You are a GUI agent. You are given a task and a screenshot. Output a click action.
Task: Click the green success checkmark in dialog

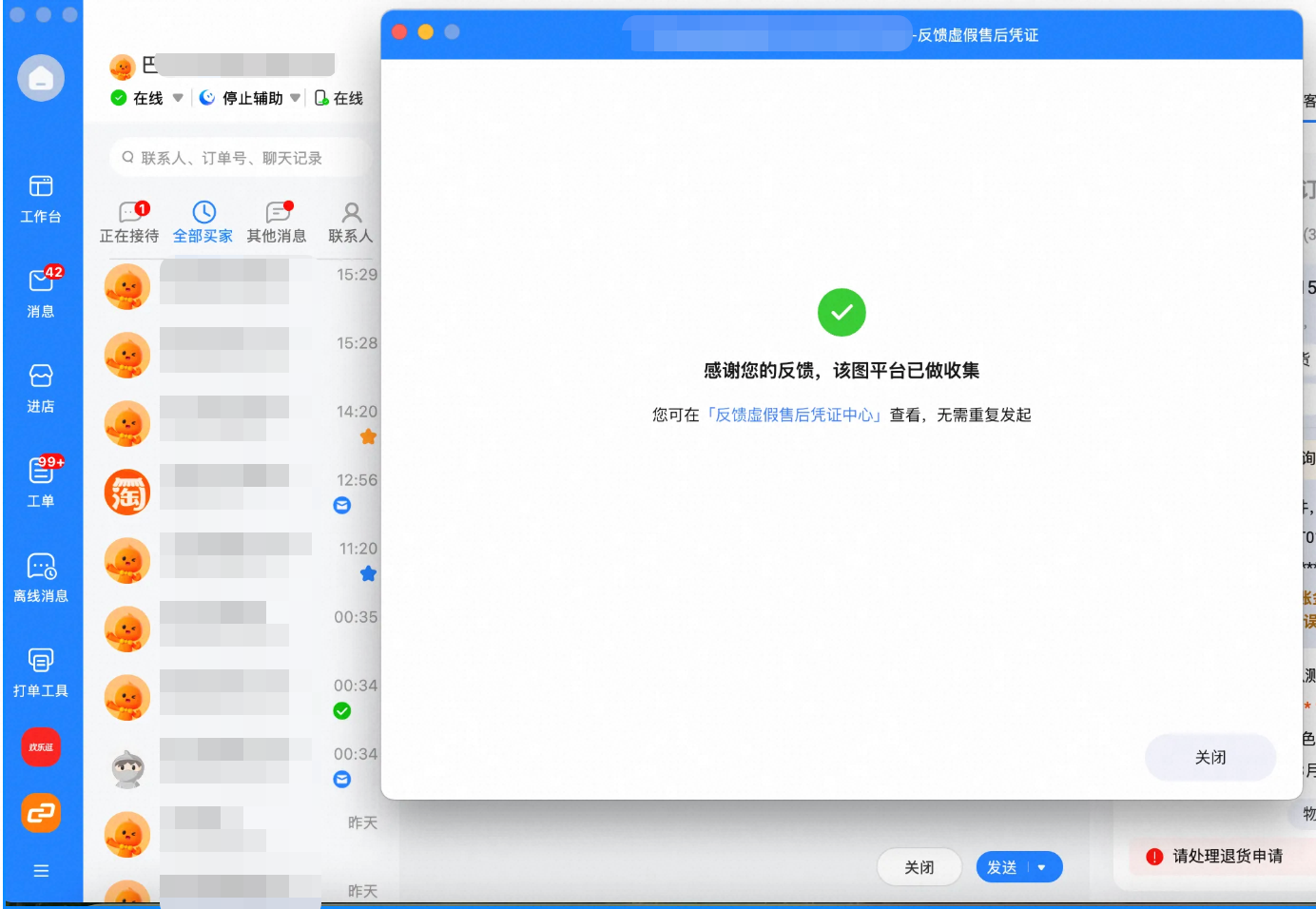click(x=842, y=312)
